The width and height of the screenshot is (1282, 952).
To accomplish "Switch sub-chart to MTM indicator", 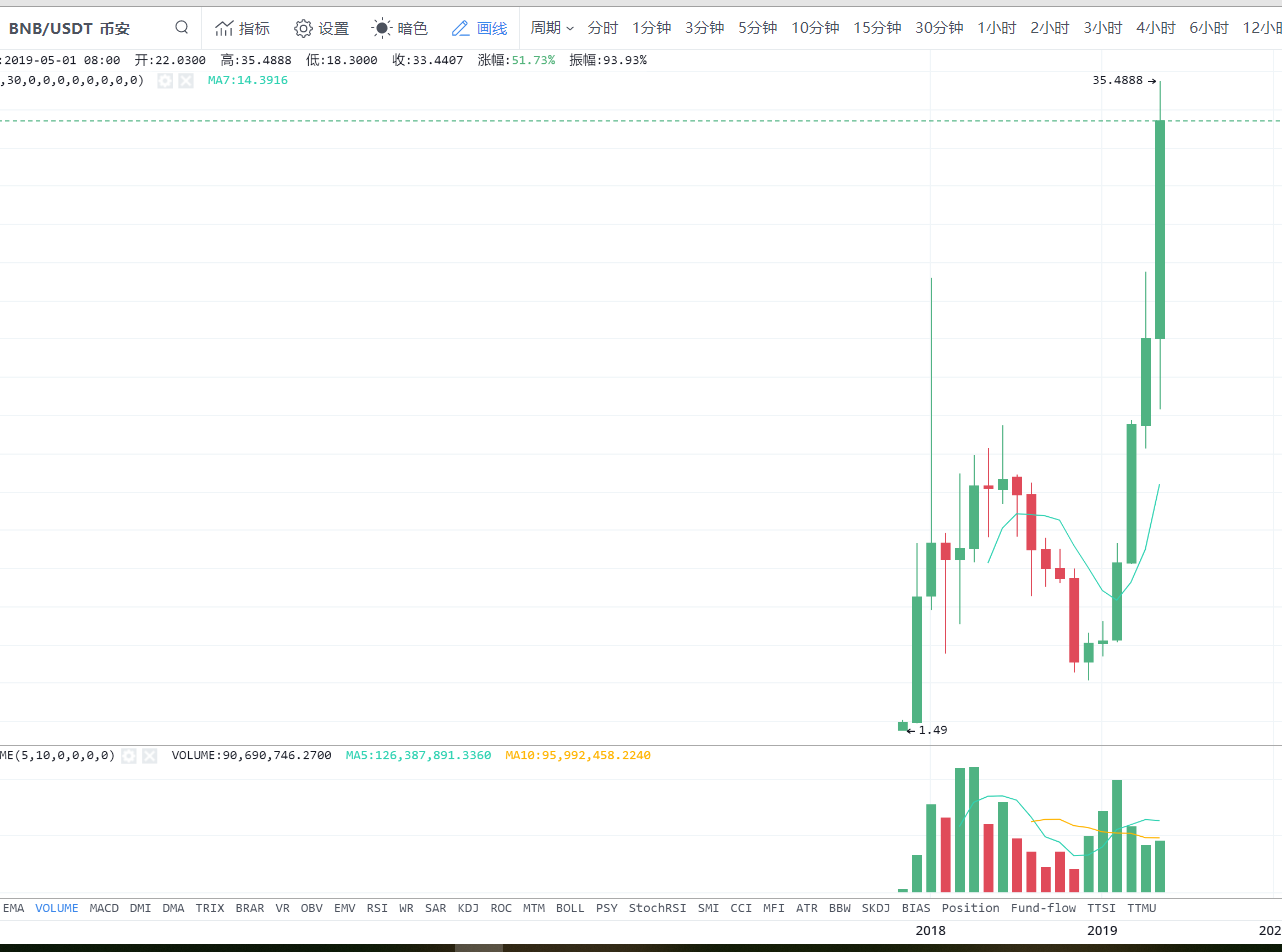I will [534, 908].
